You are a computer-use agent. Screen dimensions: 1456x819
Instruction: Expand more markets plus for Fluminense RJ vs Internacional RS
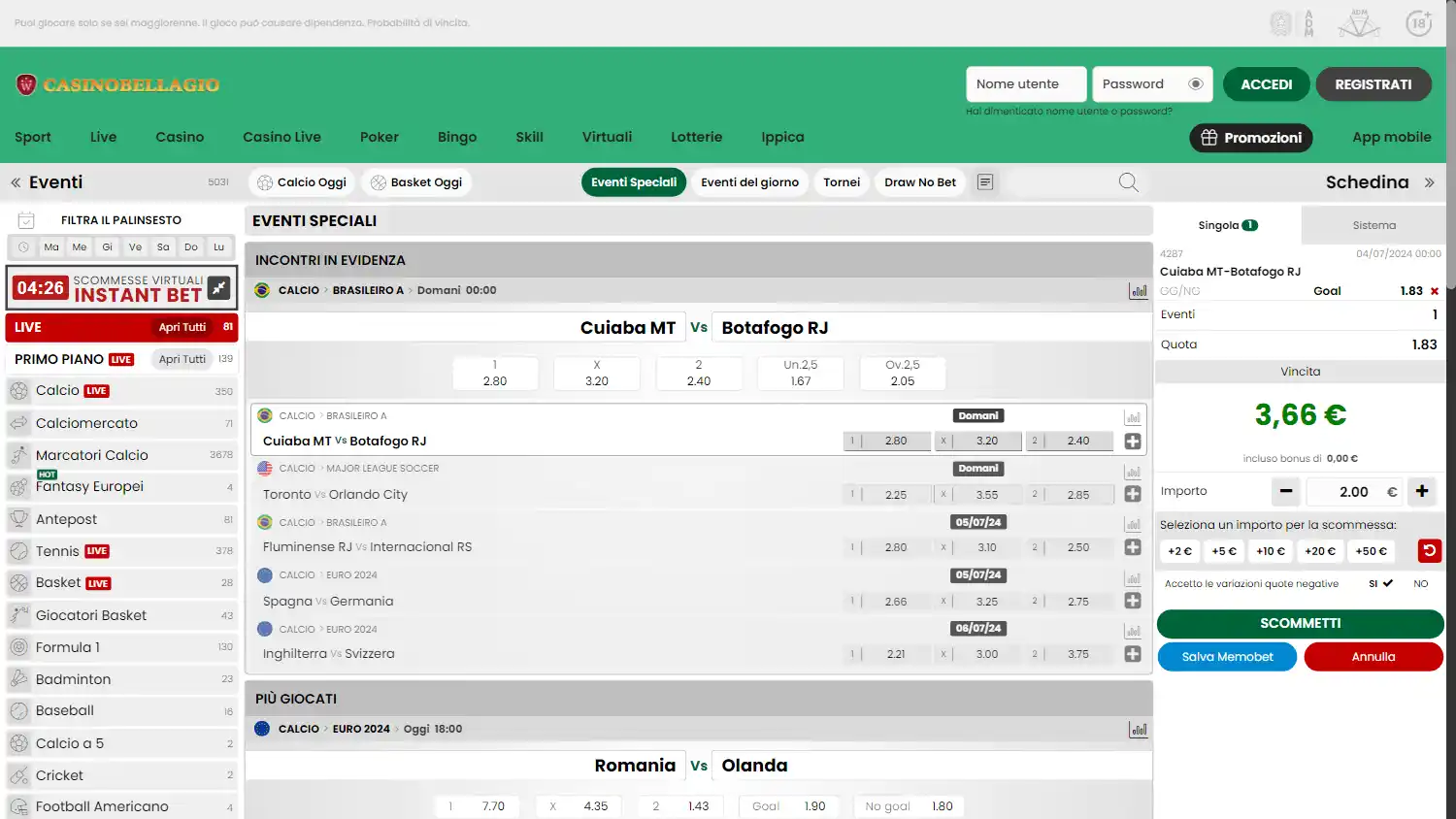pos(1133,547)
